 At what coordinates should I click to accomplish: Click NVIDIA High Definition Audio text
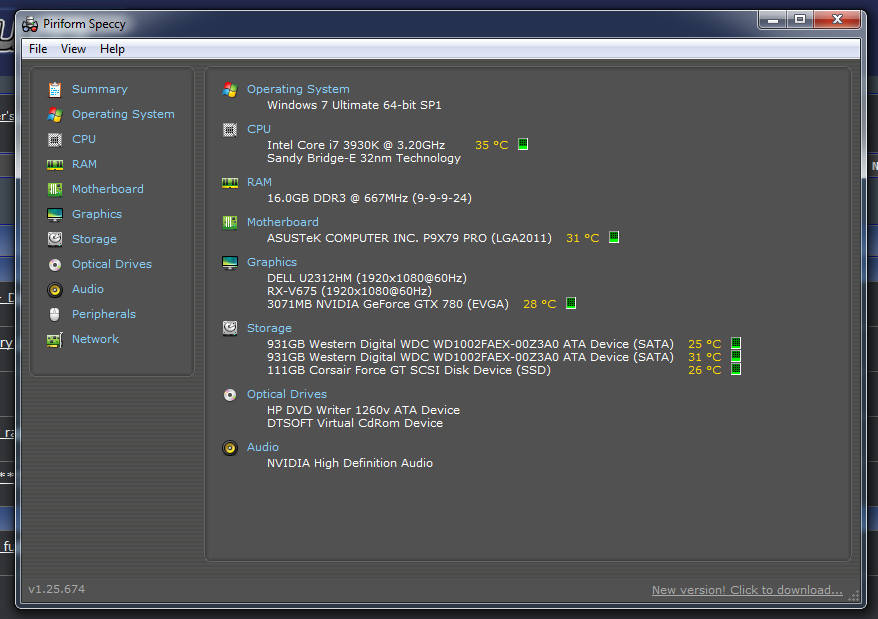[350, 463]
